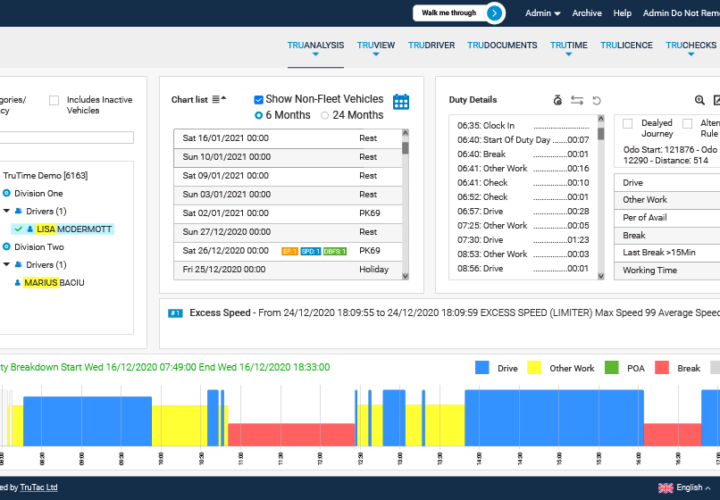Viewport: 720px width, 500px height.
Task: Select the 24 Months radio option
Action: (325, 115)
